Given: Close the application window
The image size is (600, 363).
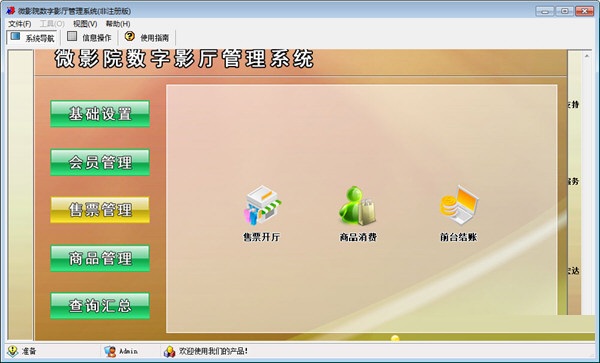Looking at the screenshot, I should 584,11.
